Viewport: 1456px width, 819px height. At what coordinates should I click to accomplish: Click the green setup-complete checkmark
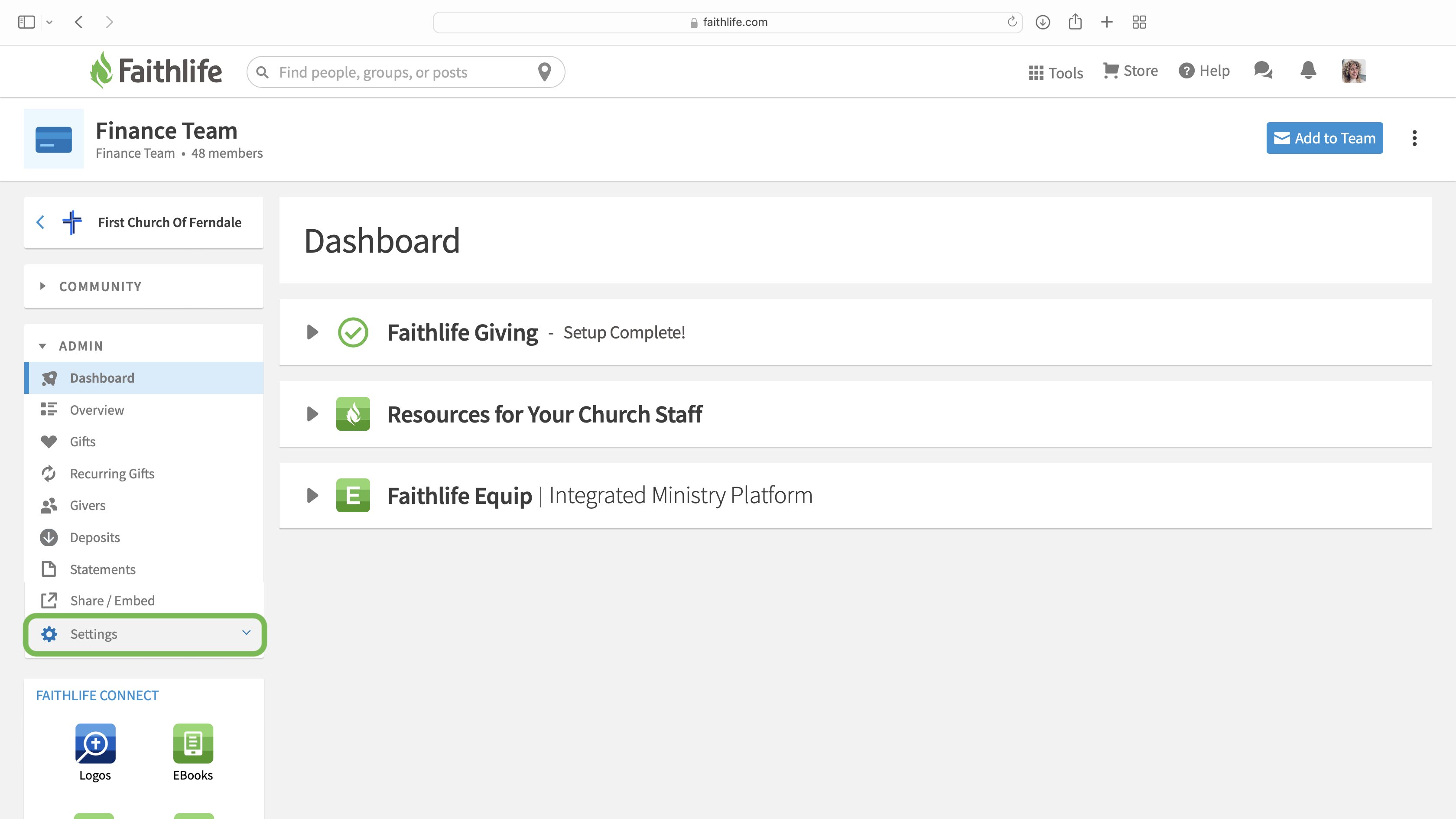click(353, 332)
